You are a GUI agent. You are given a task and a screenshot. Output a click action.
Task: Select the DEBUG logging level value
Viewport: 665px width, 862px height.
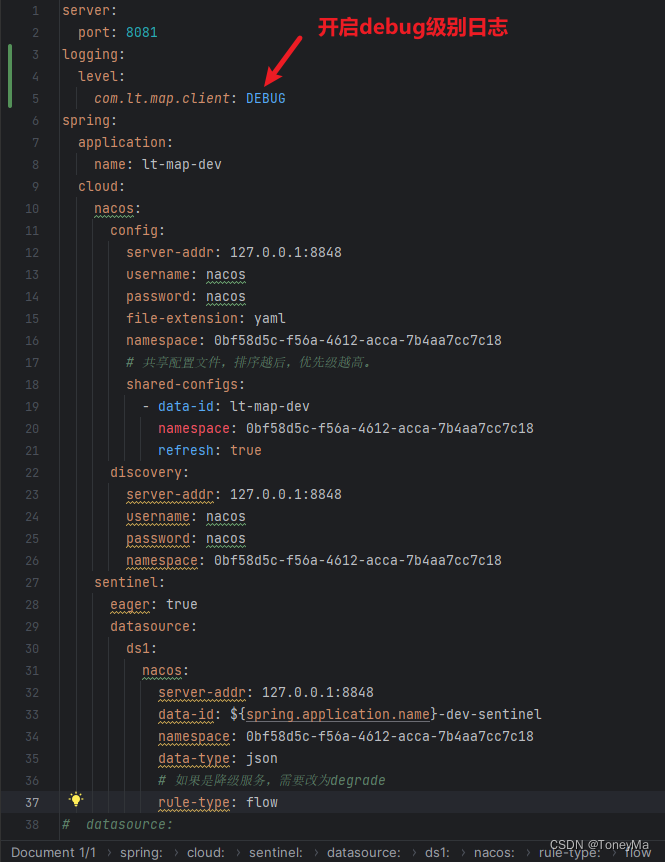coord(265,98)
